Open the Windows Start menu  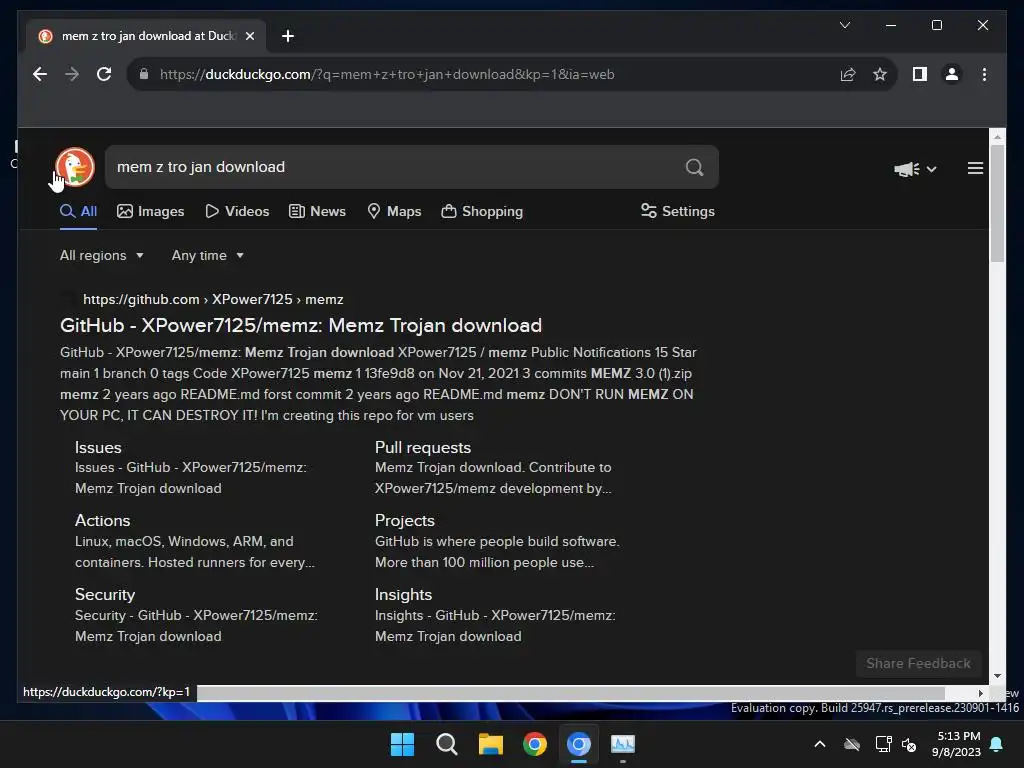tap(402, 744)
